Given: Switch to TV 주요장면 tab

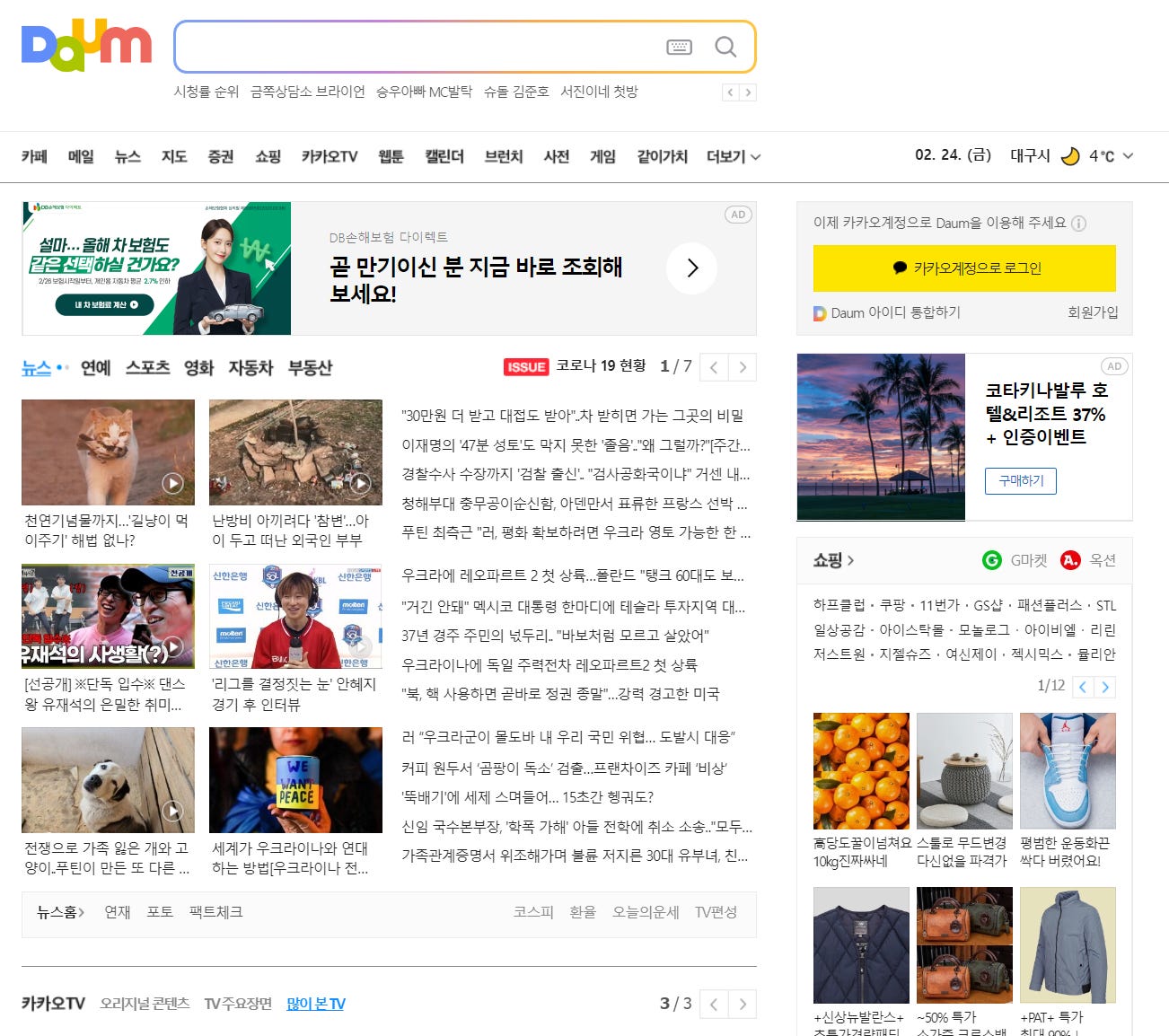Looking at the screenshot, I should pyautogui.click(x=238, y=1004).
